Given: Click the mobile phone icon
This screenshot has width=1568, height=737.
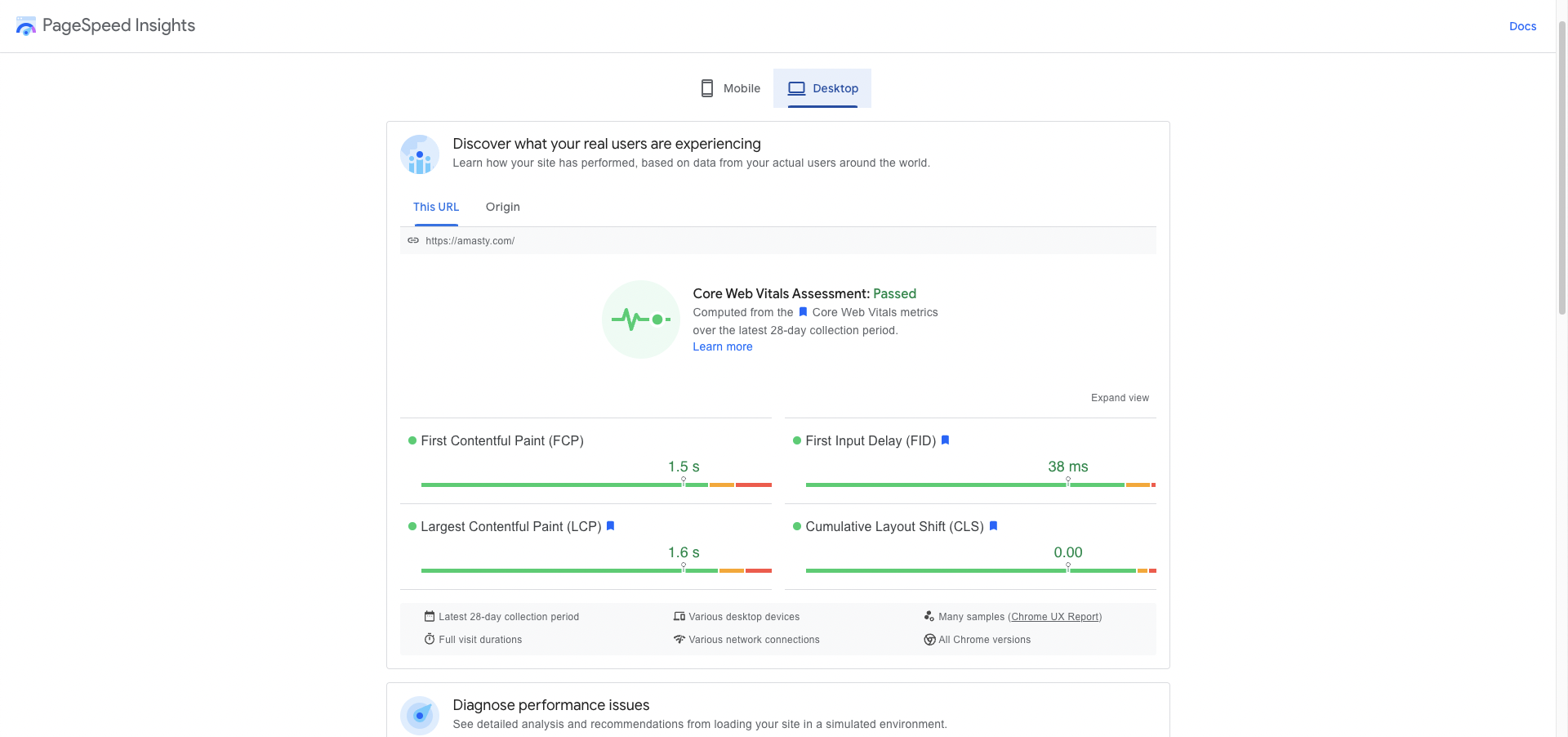Looking at the screenshot, I should click(x=707, y=88).
